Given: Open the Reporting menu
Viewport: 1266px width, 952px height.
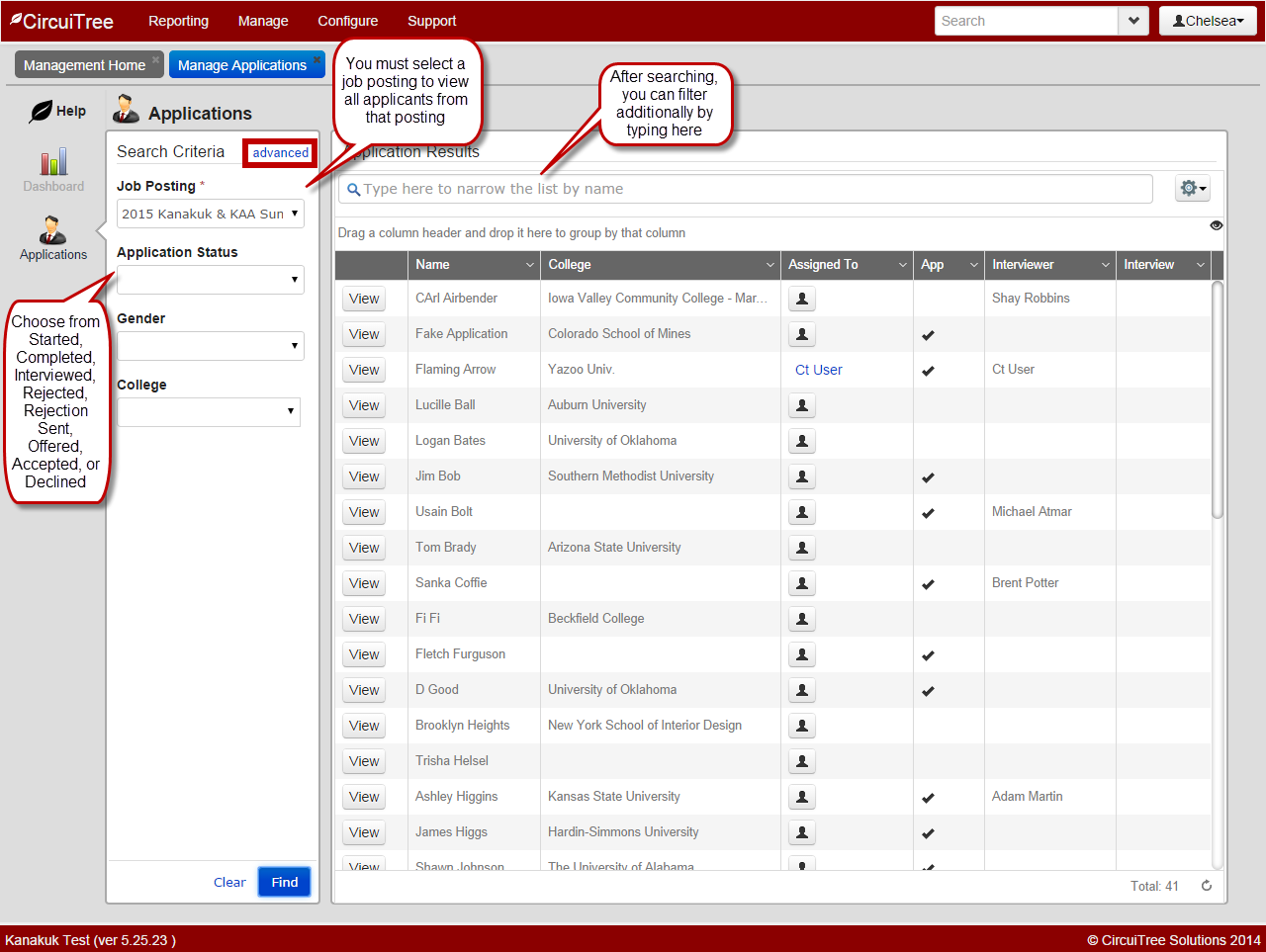Looking at the screenshot, I should 178,21.
